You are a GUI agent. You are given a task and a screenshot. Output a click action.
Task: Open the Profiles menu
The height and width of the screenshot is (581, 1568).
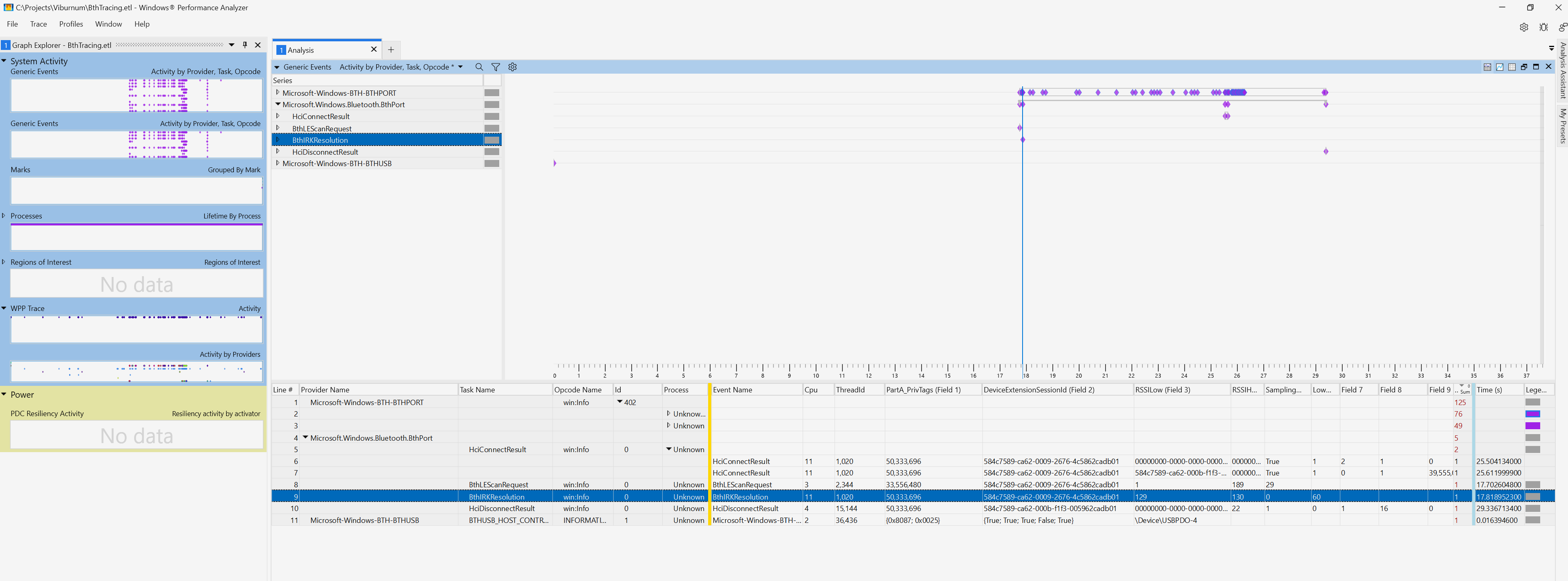click(71, 24)
